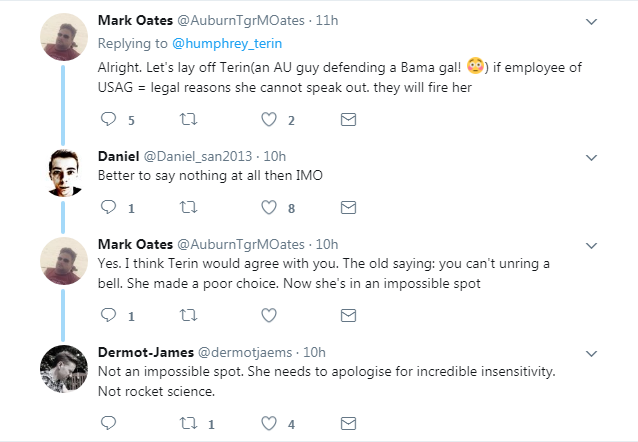638x442 pixels.
Task: Like Dermot-James' tweet about apologising
Action: click(x=268, y=423)
